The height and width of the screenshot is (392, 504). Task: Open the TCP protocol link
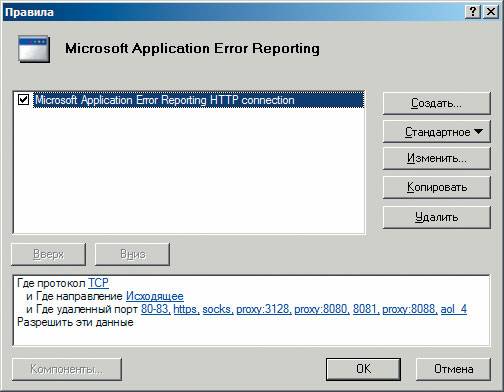pyautogui.click(x=98, y=283)
